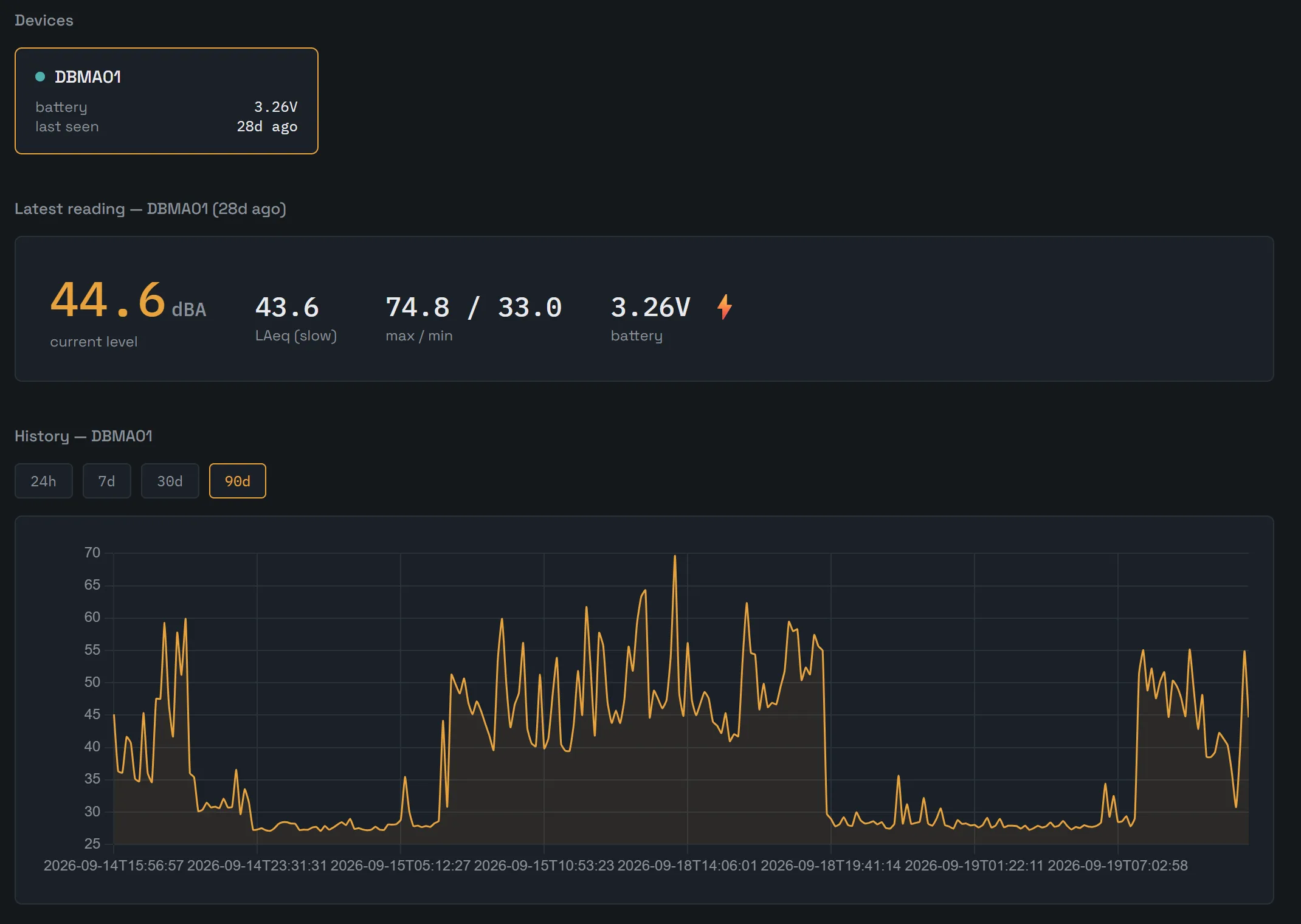This screenshot has width=1301, height=924.
Task: Click the 25 label on chart y-axis
Action: (x=92, y=844)
